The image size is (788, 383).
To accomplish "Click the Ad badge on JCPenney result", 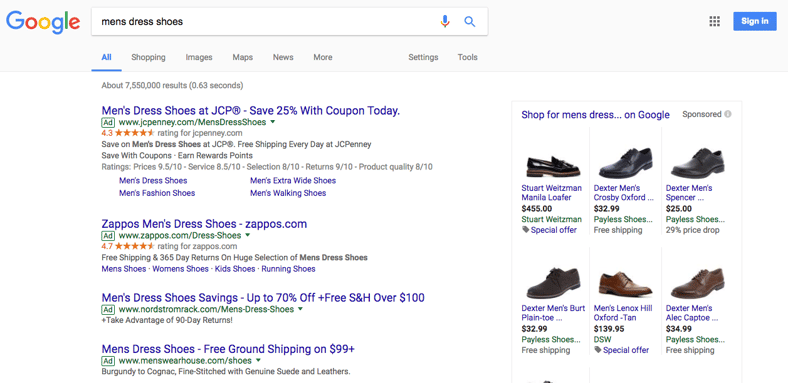I will tap(108, 122).
